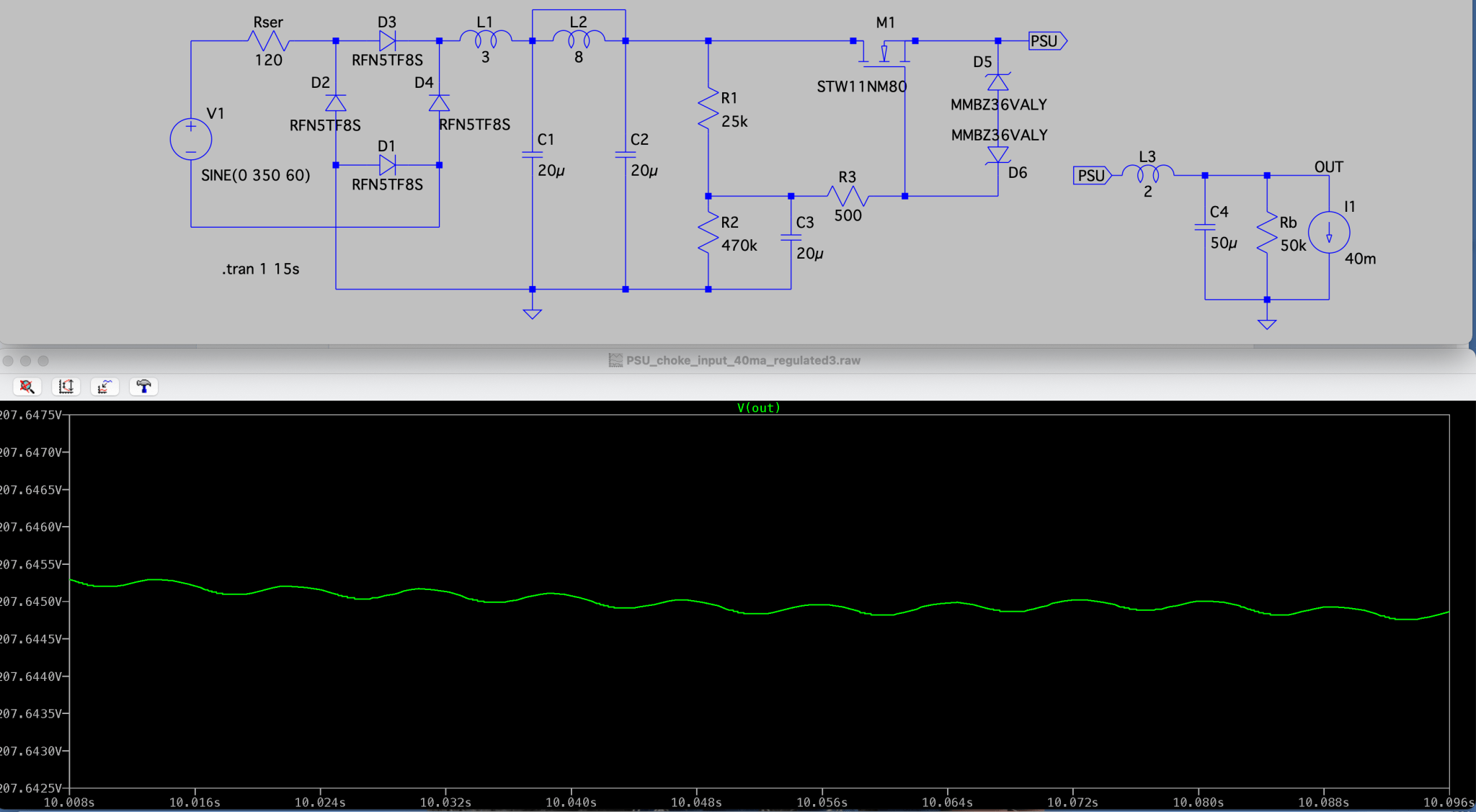Select the Rser resistor symbol
Image resolution: width=1476 pixels, height=812 pixels.
(x=268, y=41)
